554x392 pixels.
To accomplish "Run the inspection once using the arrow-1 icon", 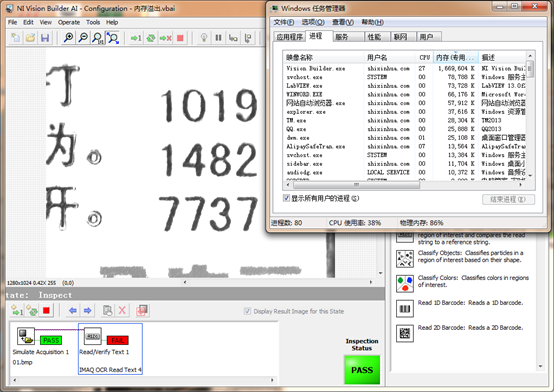I will pos(136,37).
